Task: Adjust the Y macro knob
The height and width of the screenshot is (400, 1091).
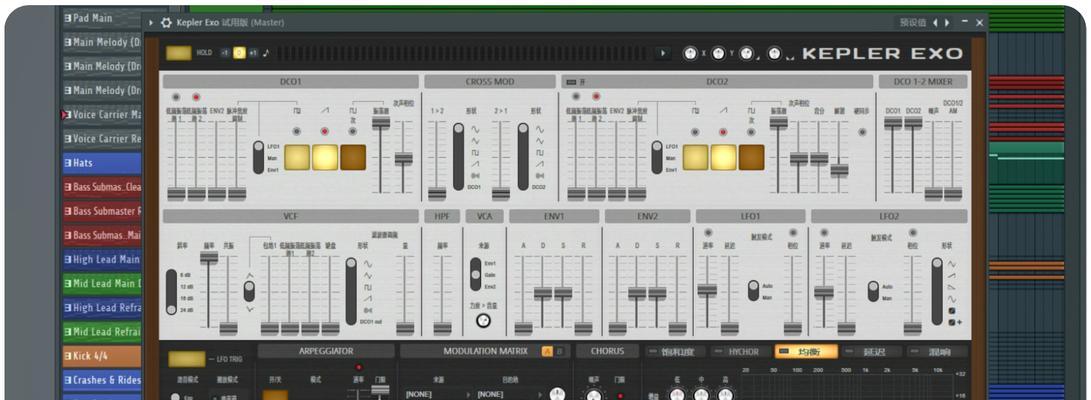Action: coord(719,54)
